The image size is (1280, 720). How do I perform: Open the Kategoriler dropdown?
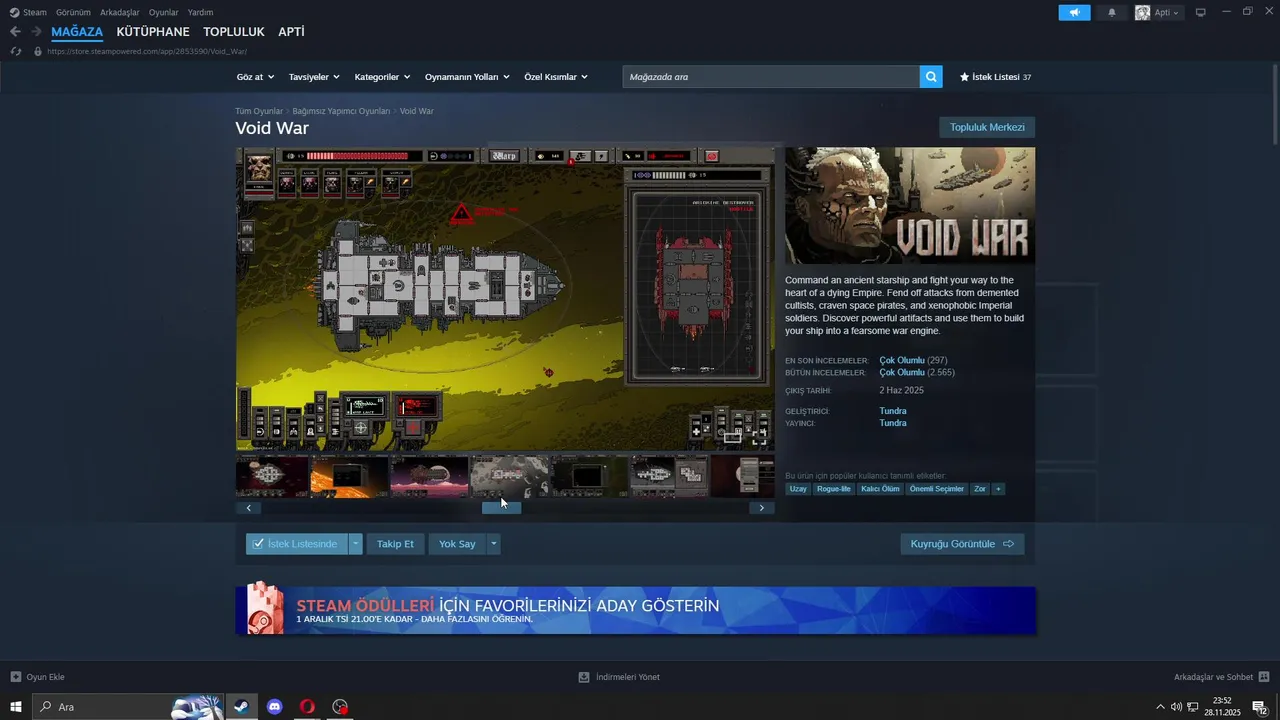pos(383,77)
